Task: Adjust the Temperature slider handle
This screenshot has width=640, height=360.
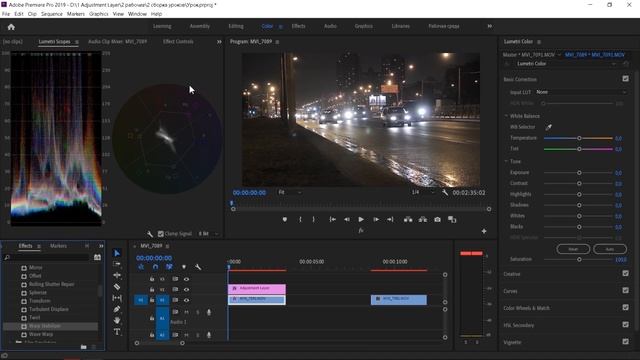Action: (x=579, y=138)
